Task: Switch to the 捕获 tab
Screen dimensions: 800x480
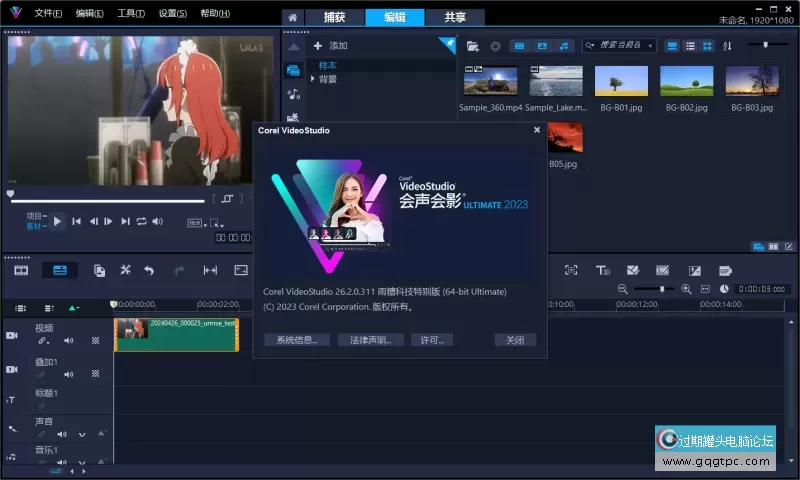Action: tap(335, 17)
